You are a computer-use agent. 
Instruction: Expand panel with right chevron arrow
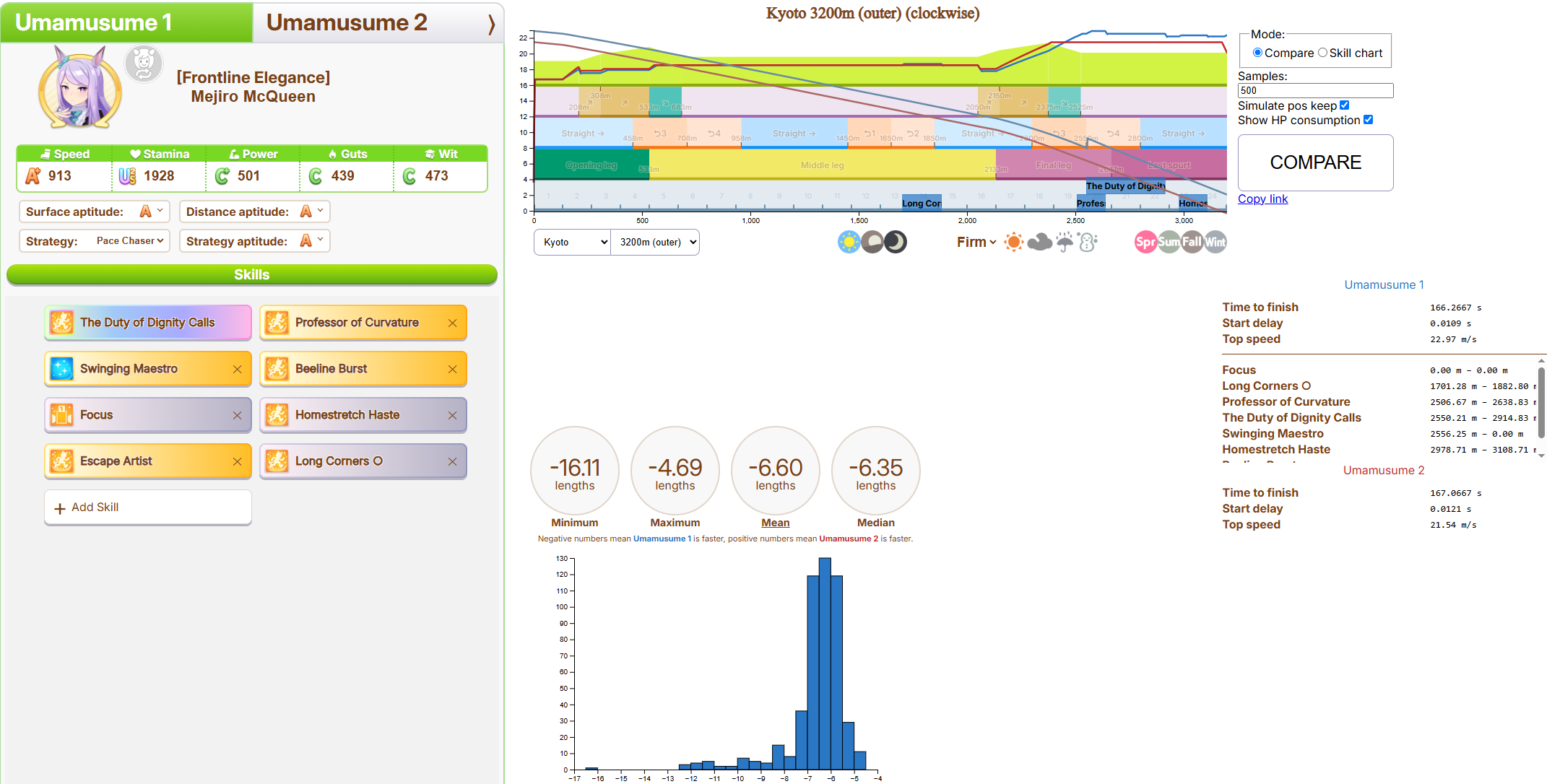point(491,24)
